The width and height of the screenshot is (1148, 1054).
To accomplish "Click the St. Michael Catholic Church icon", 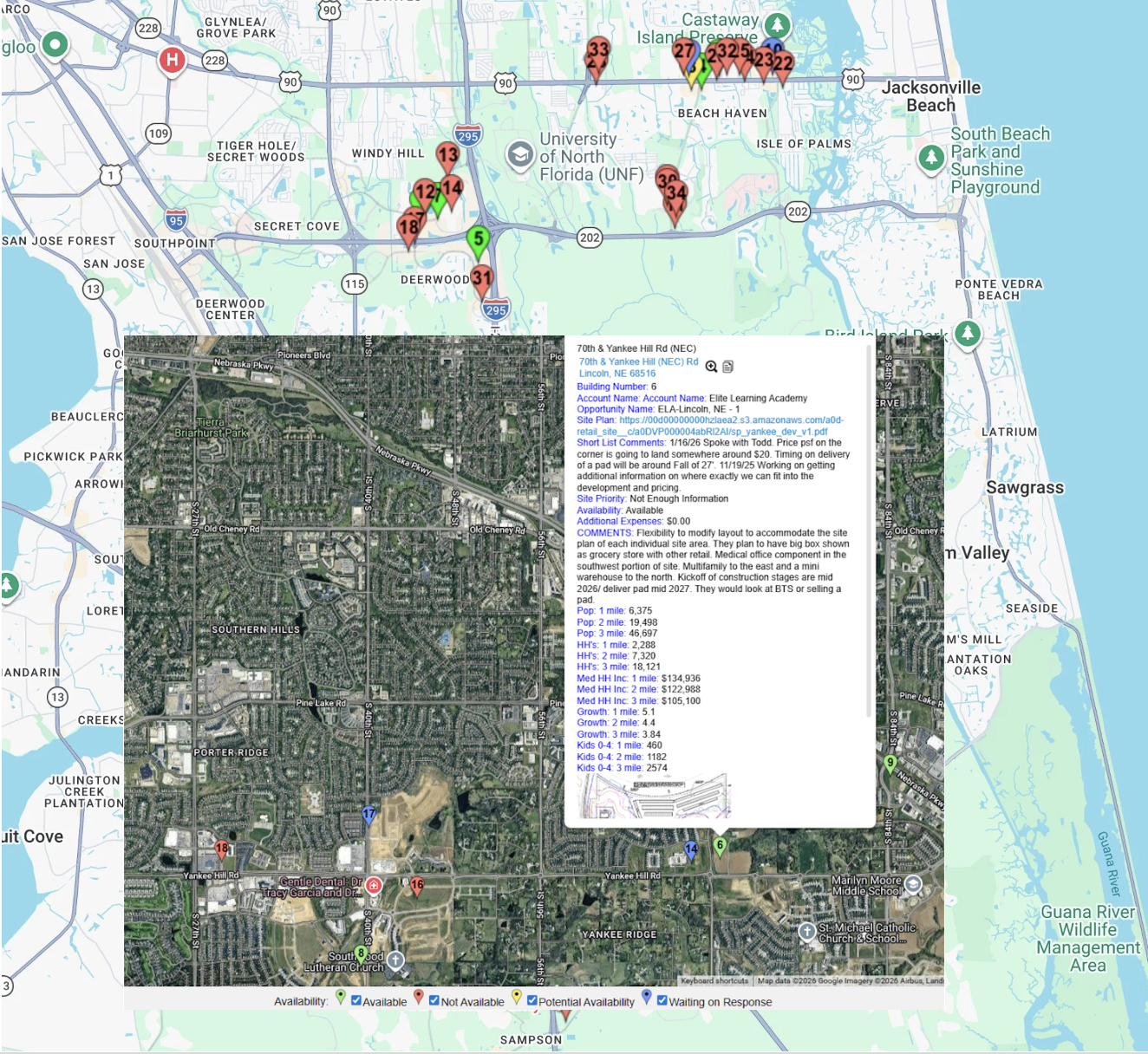I will pyautogui.click(x=806, y=933).
